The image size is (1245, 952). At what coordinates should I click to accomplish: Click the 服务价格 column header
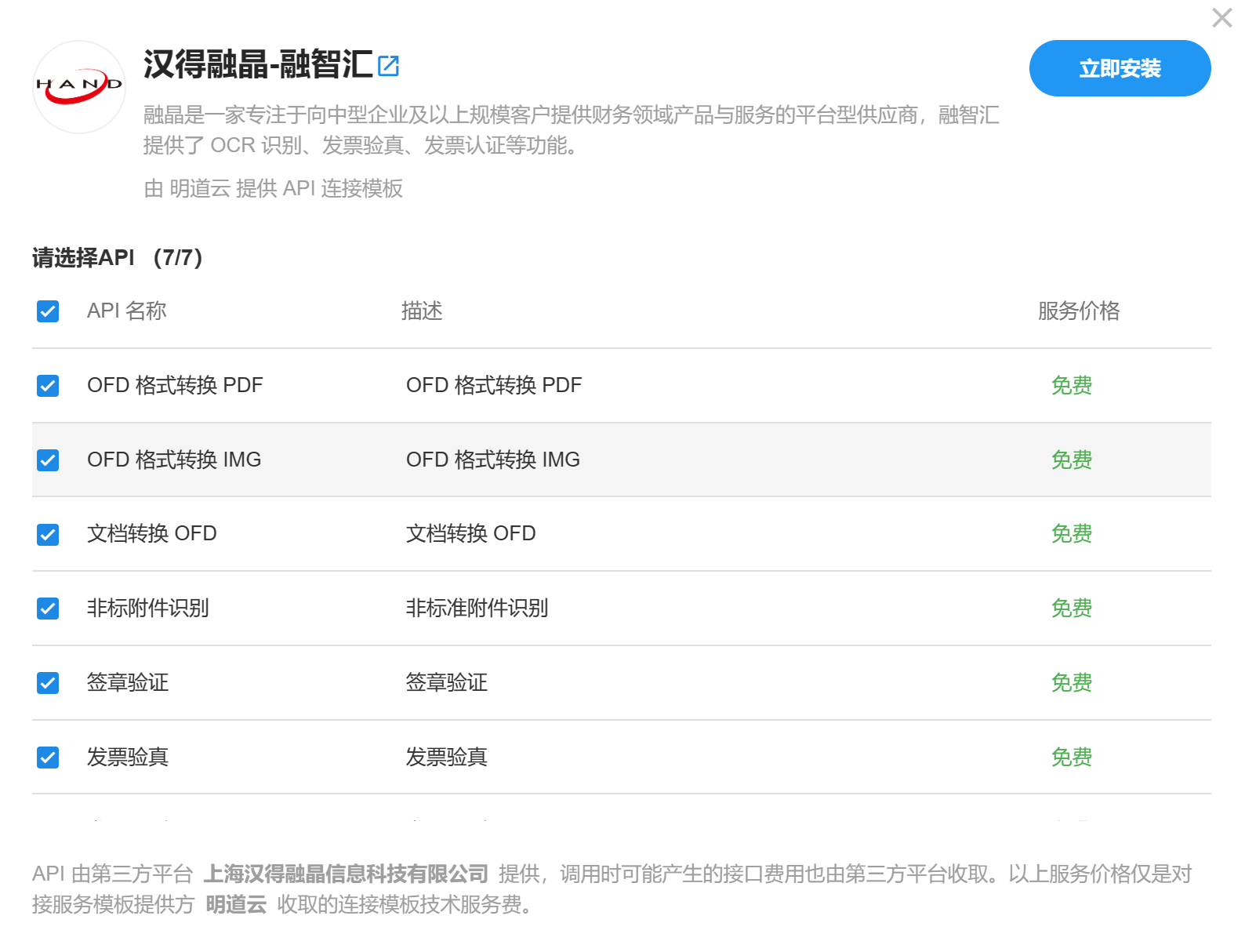(x=1078, y=311)
